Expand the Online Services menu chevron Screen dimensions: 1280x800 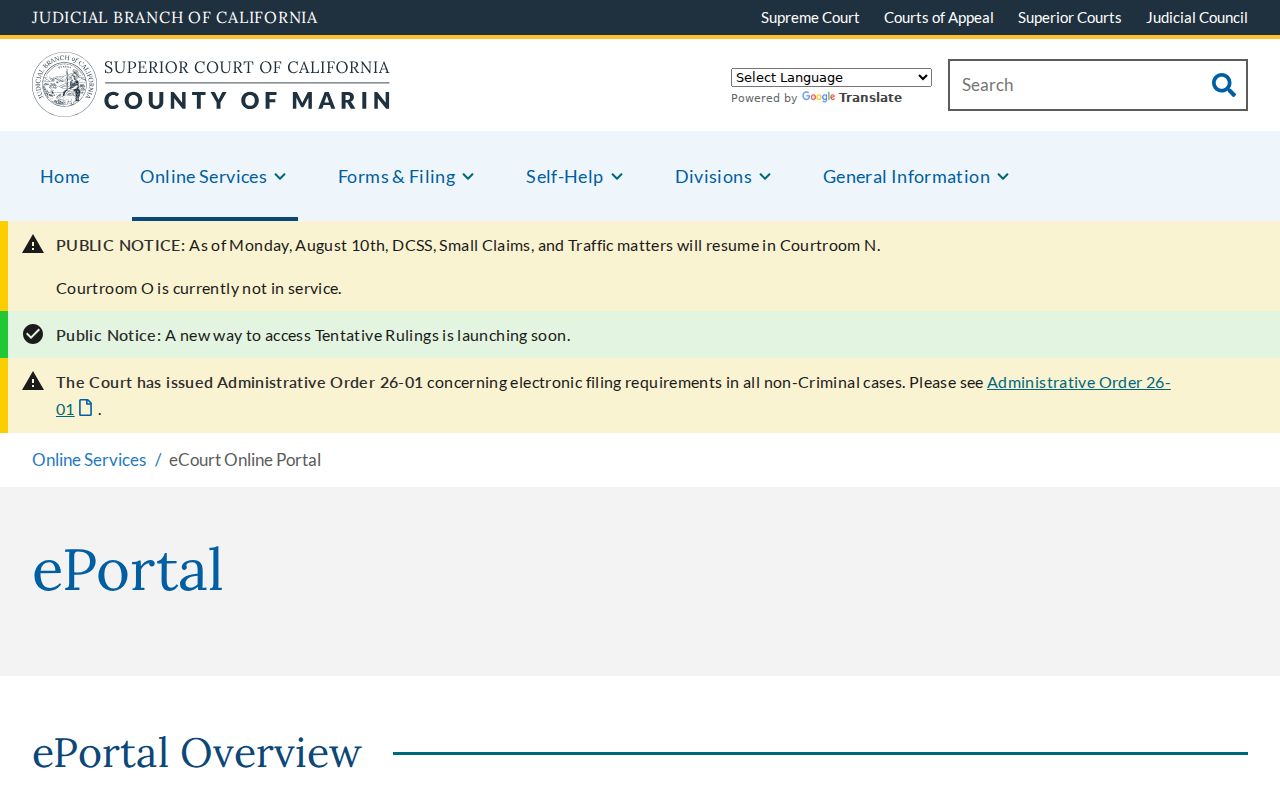tap(280, 177)
